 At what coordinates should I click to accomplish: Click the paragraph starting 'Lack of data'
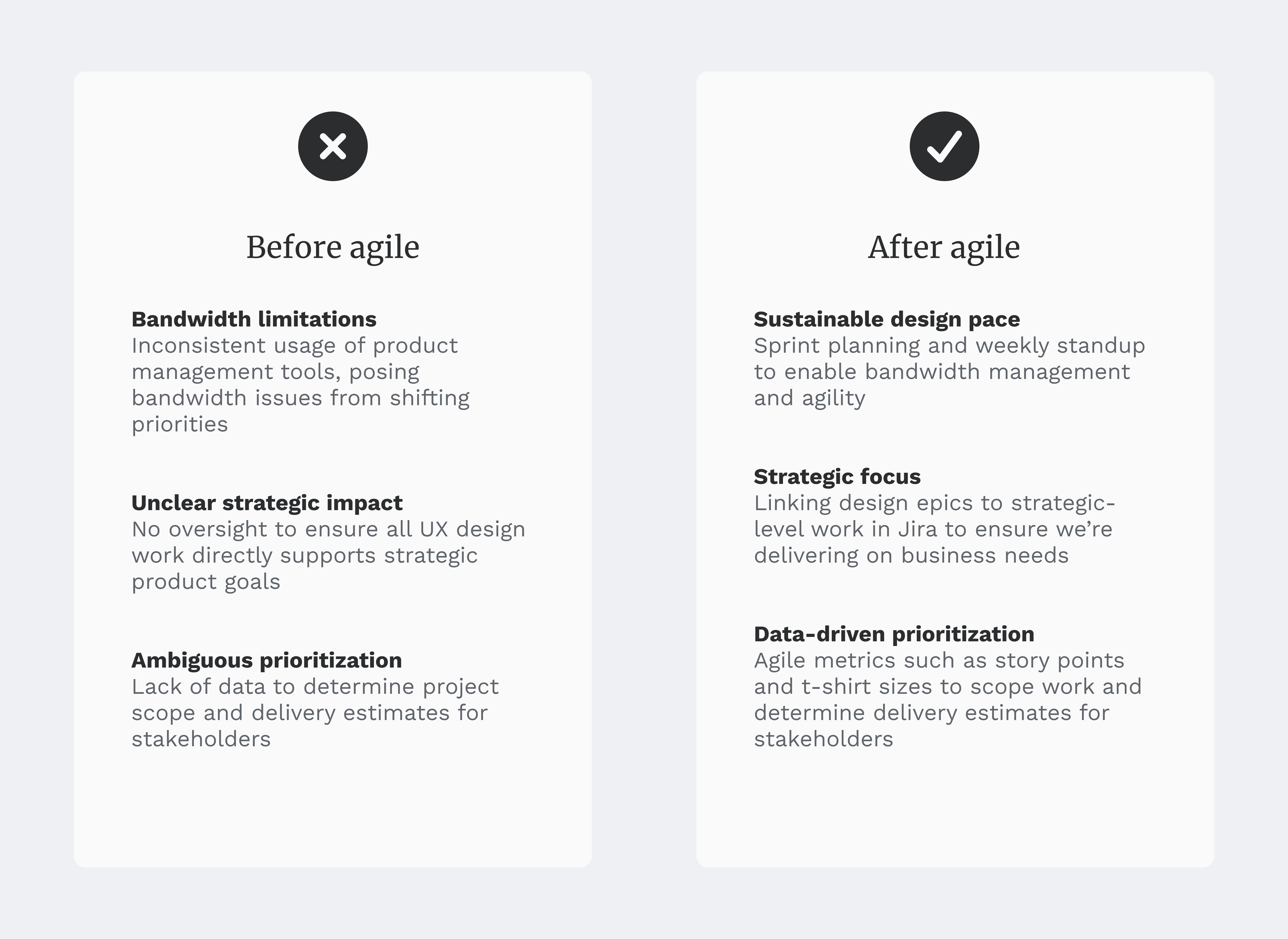(315, 713)
